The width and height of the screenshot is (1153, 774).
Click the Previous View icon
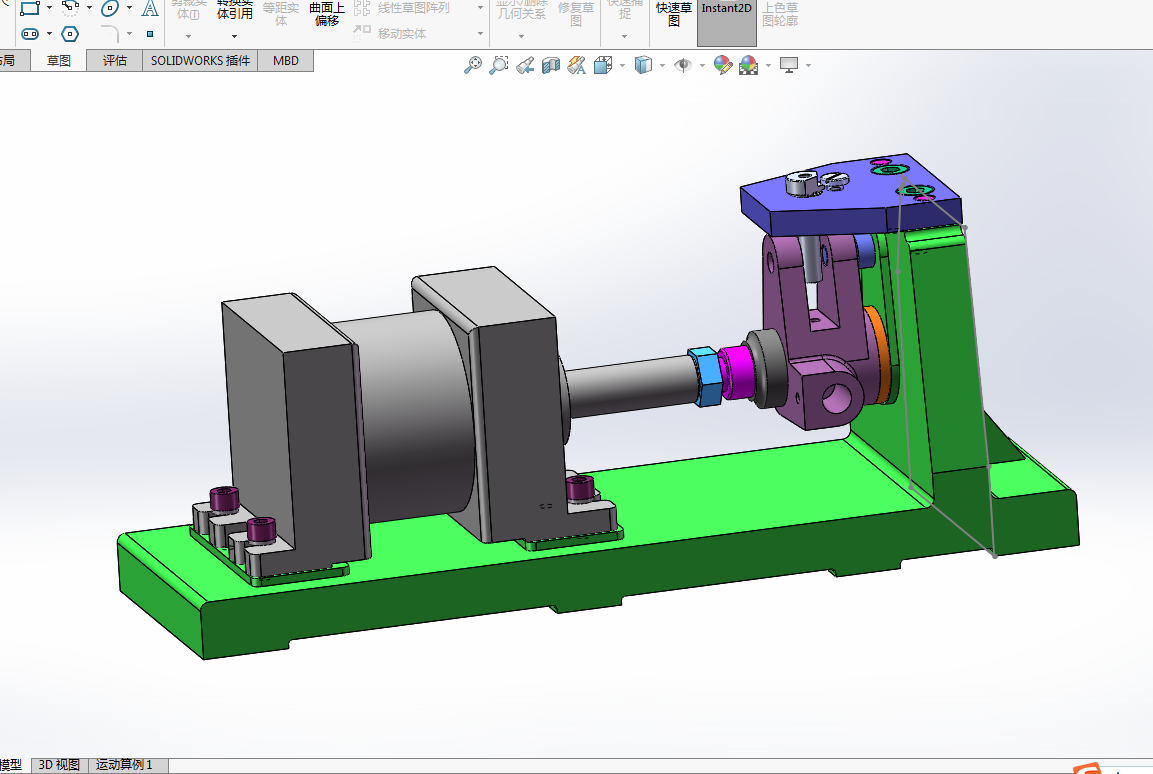[525, 66]
